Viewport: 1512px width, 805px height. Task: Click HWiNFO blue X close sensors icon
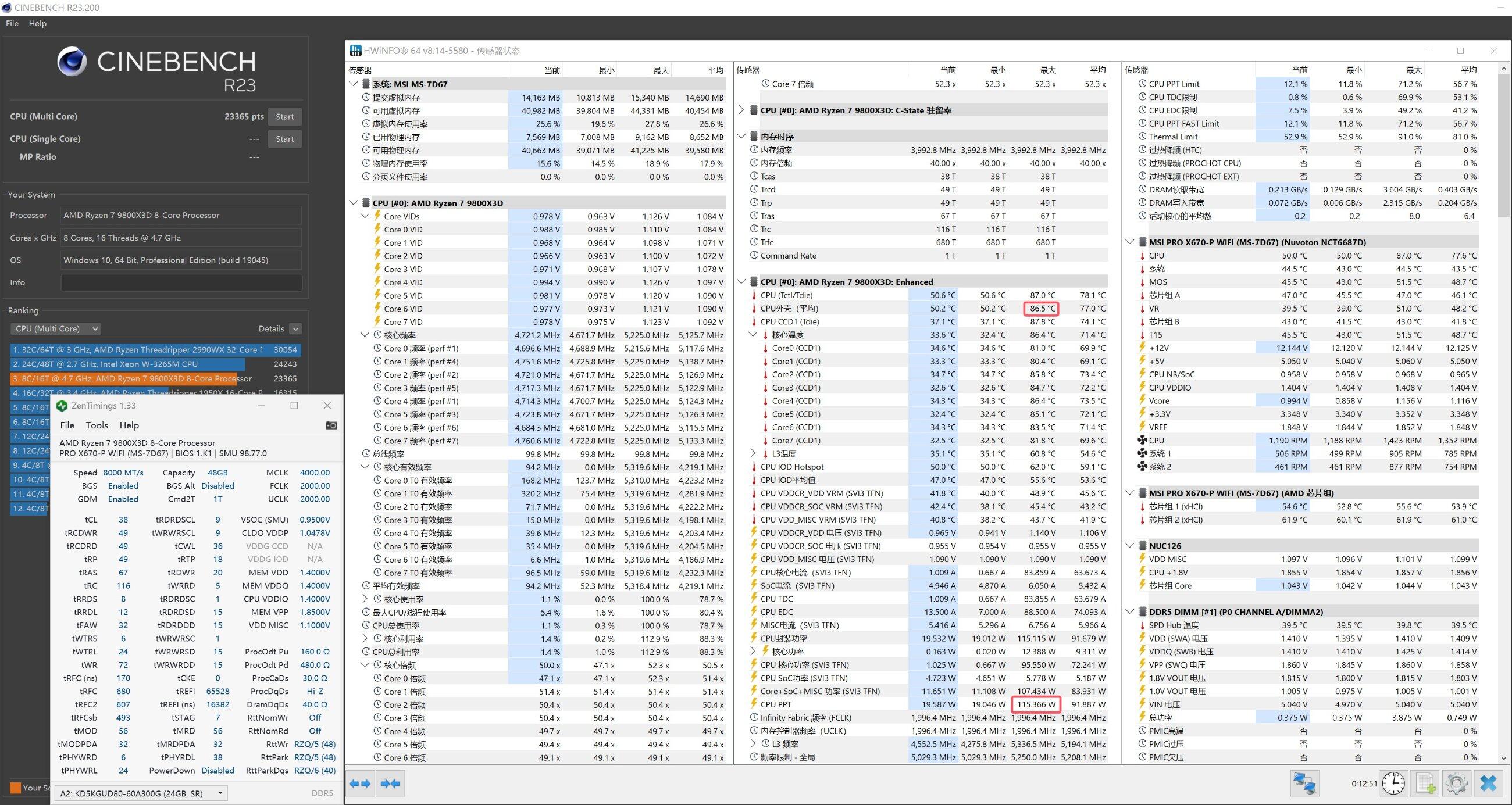coord(1489,783)
